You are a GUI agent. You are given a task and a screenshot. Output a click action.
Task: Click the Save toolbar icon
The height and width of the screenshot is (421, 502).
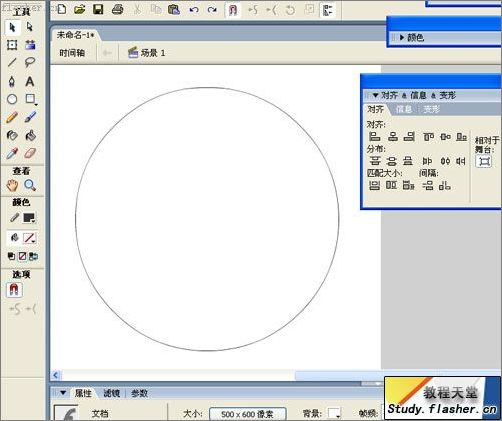[98, 9]
